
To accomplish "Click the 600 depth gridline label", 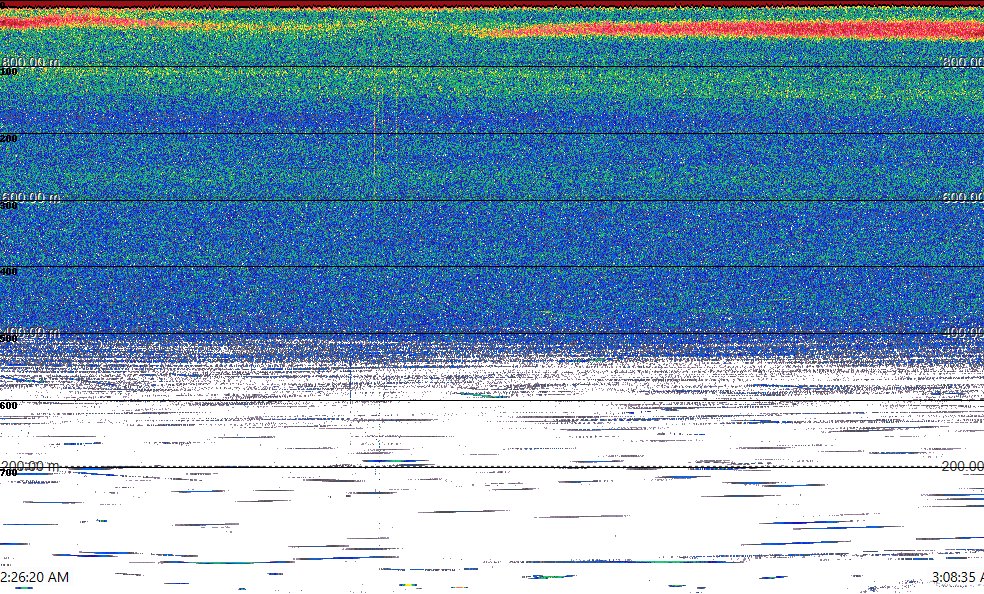I will (x=9, y=405).
